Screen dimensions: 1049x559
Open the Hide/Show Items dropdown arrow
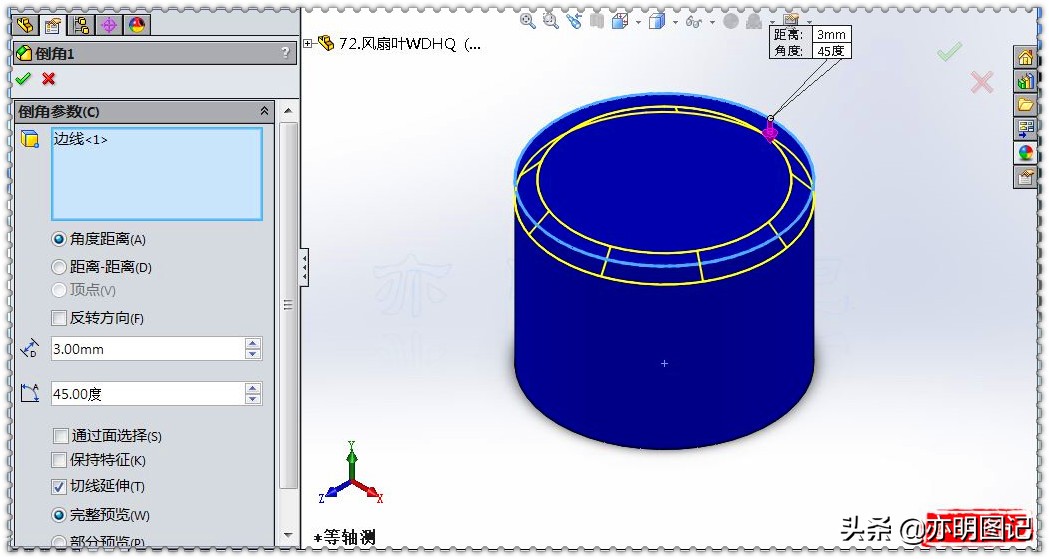tap(712, 23)
